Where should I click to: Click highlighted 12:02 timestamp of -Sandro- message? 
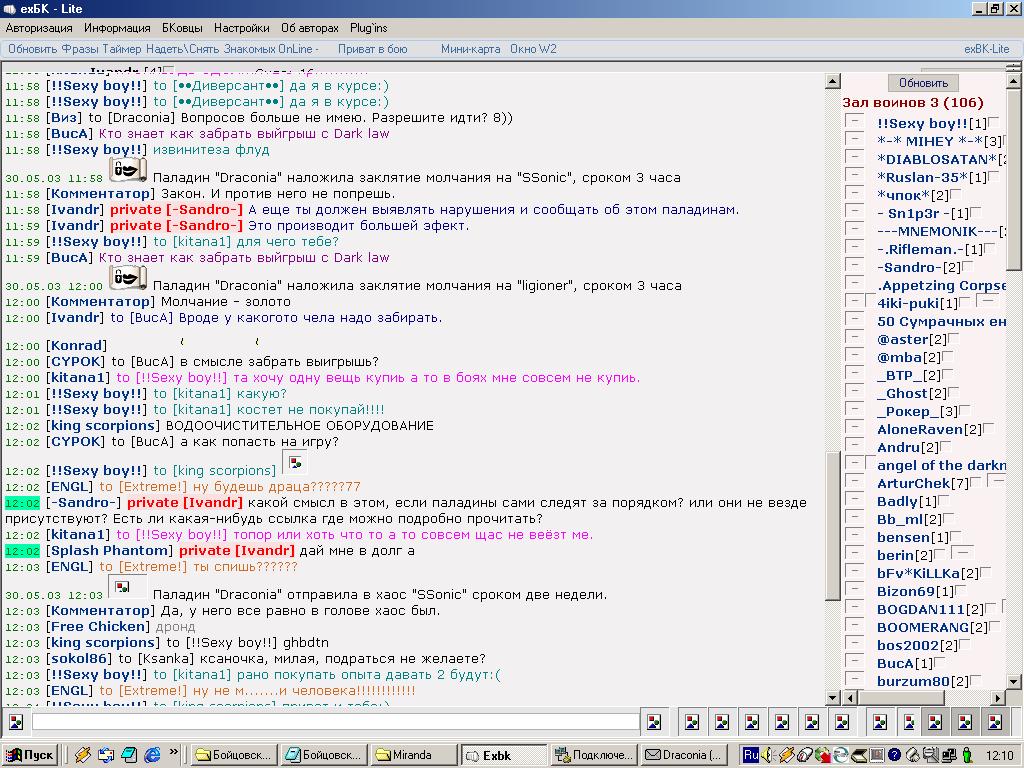[x=22, y=503]
